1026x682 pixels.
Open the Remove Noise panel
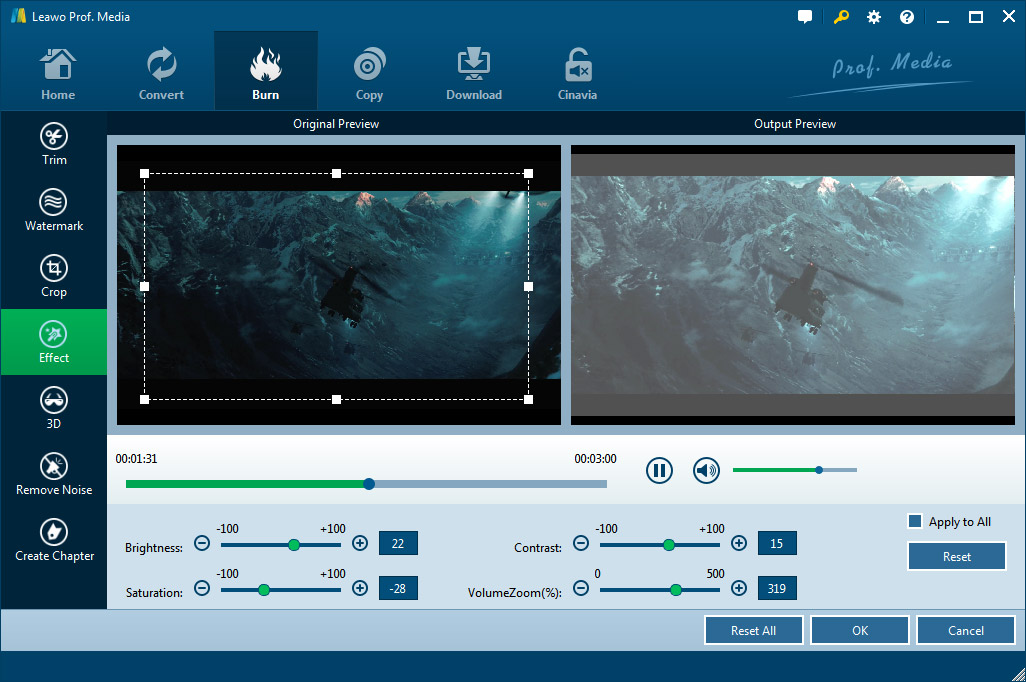[54, 474]
